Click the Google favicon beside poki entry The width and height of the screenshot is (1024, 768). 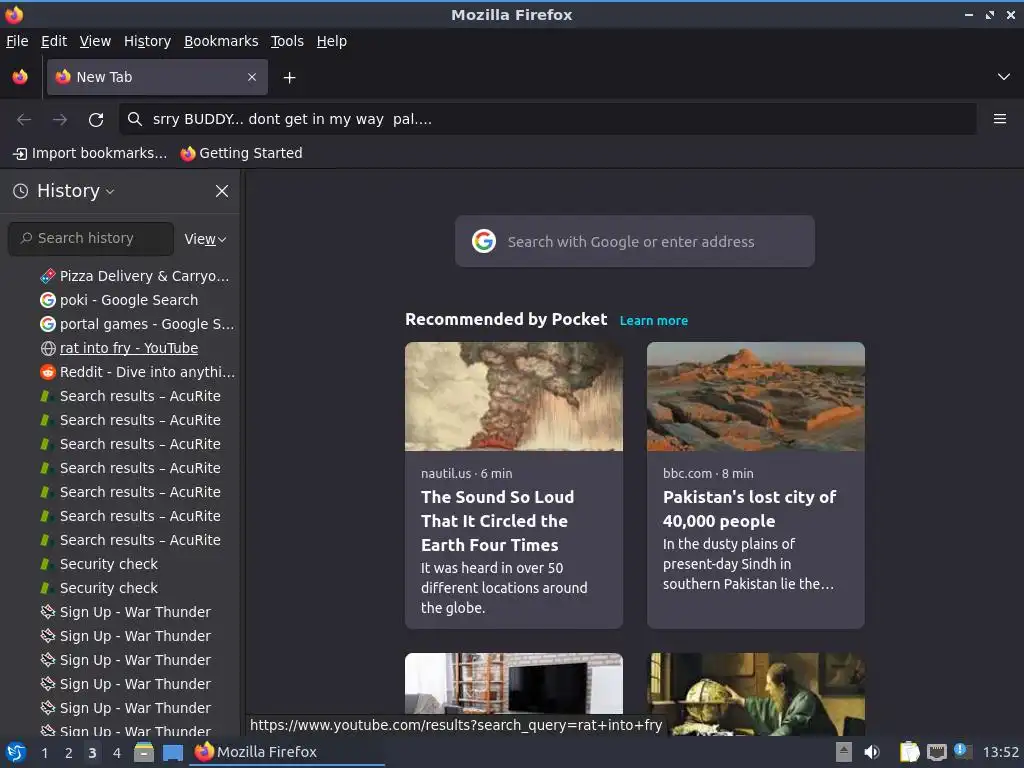coord(48,300)
